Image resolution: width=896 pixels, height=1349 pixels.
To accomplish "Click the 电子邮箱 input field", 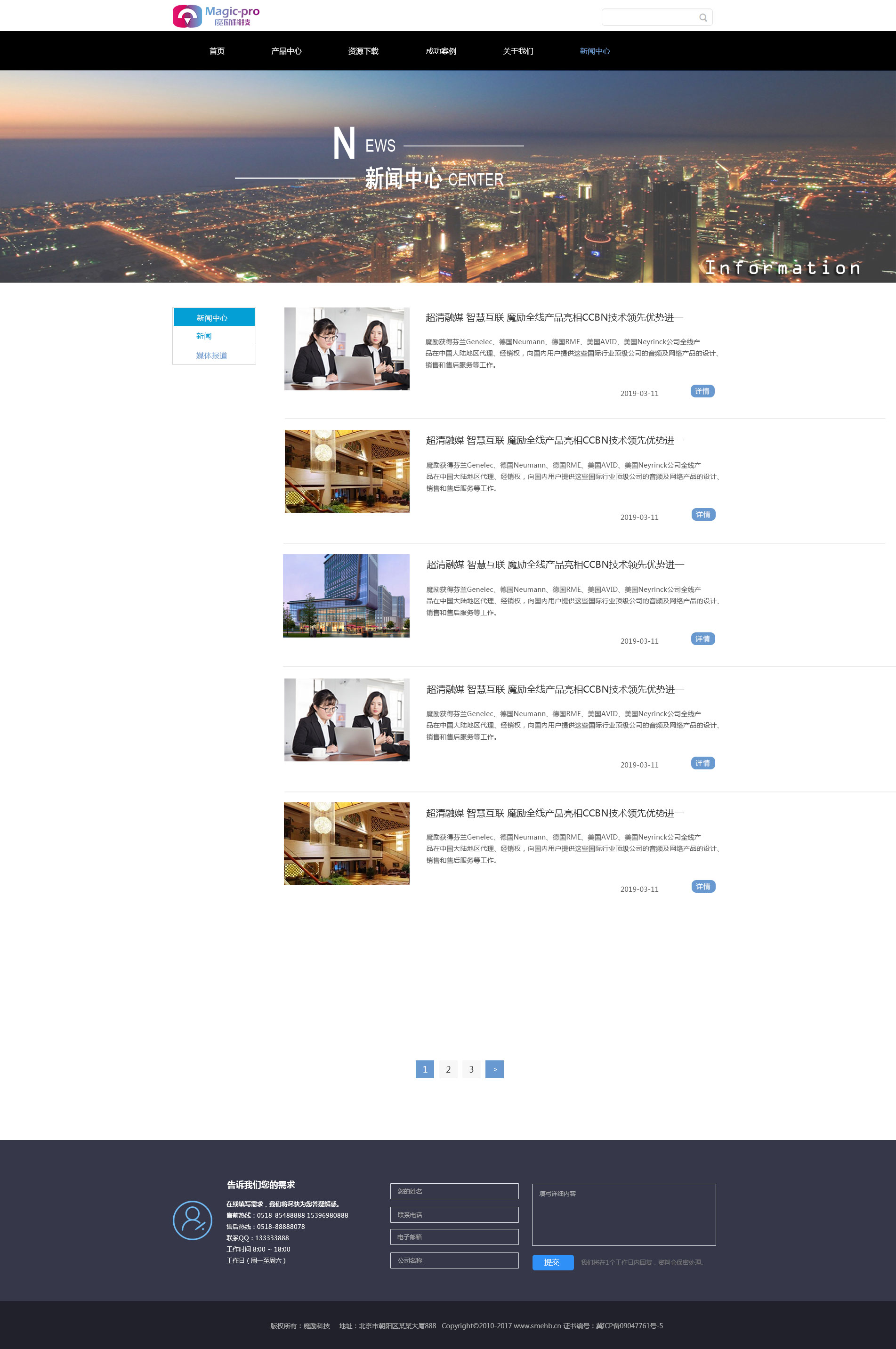I will (454, 1236).
